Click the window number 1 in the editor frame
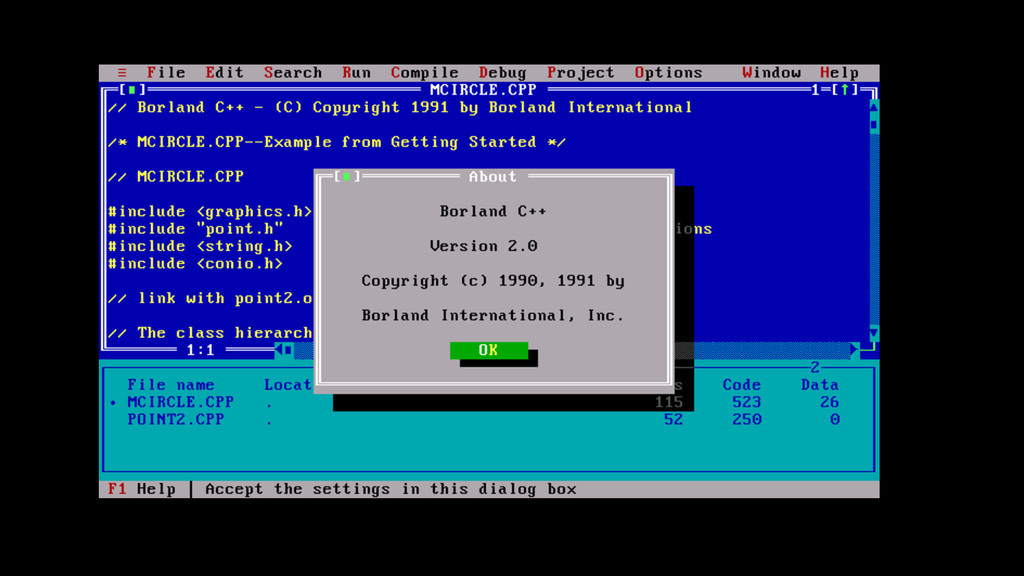The height and width of the screenshot is (576, 1024). (x=815, y=89)
